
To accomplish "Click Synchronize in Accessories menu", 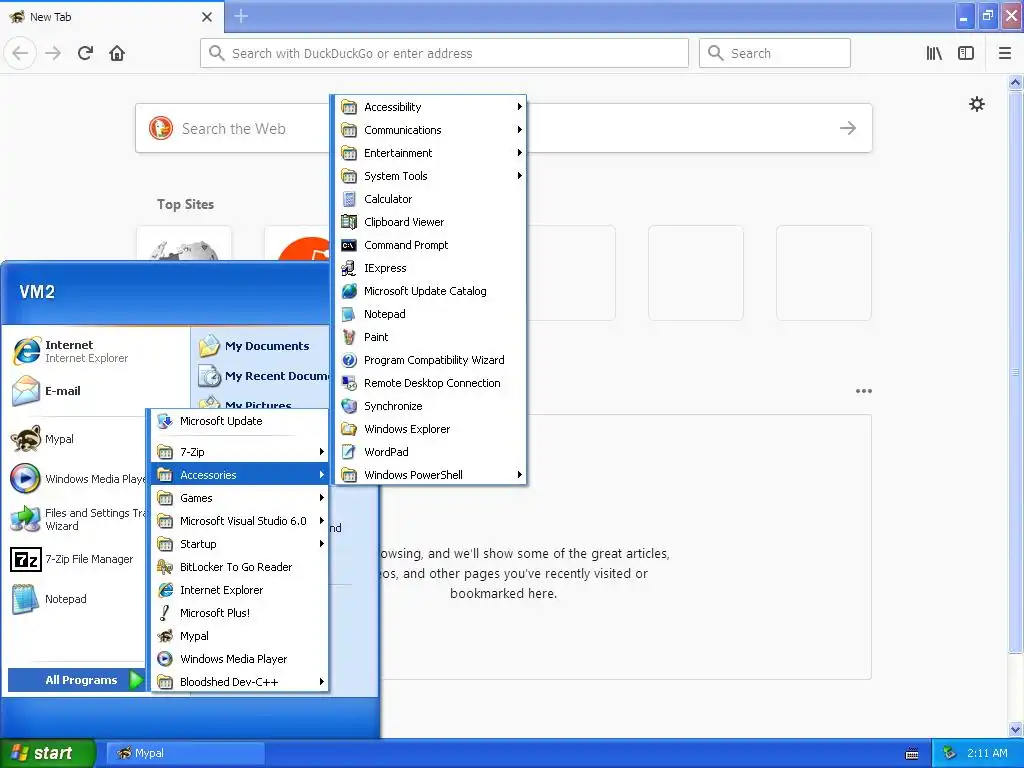I will [x=430, y=406].
